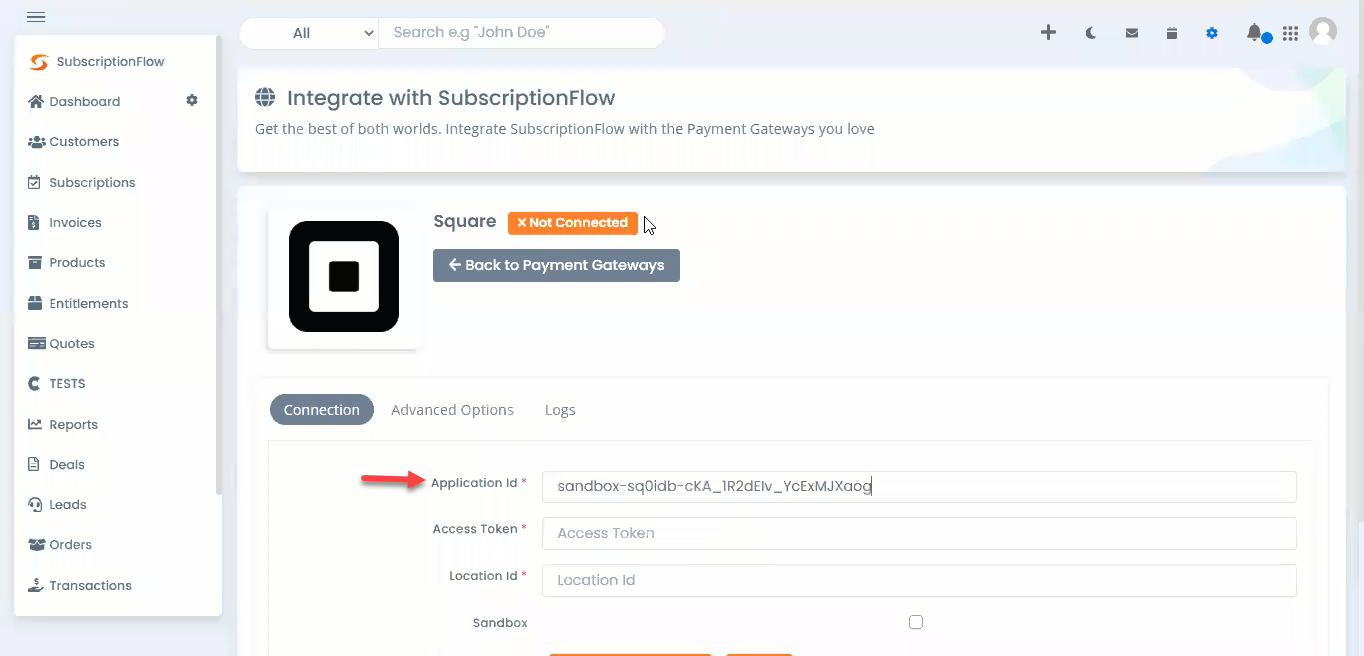Open Dashboard settings gear in sidebar

tap(192, 100)
